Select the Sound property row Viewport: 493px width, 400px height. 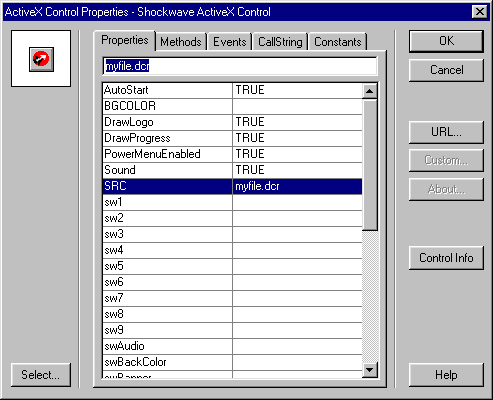(232, 170)
